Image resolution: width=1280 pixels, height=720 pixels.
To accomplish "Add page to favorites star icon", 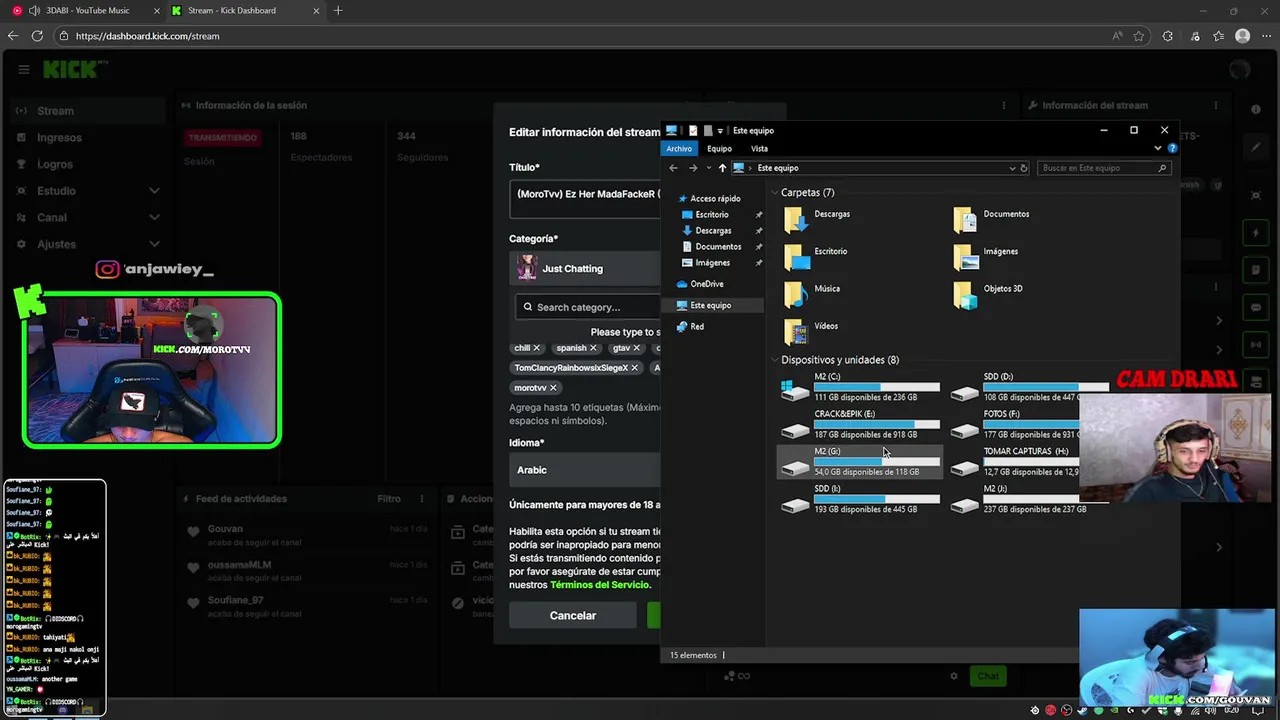I will pos(1139,36).
